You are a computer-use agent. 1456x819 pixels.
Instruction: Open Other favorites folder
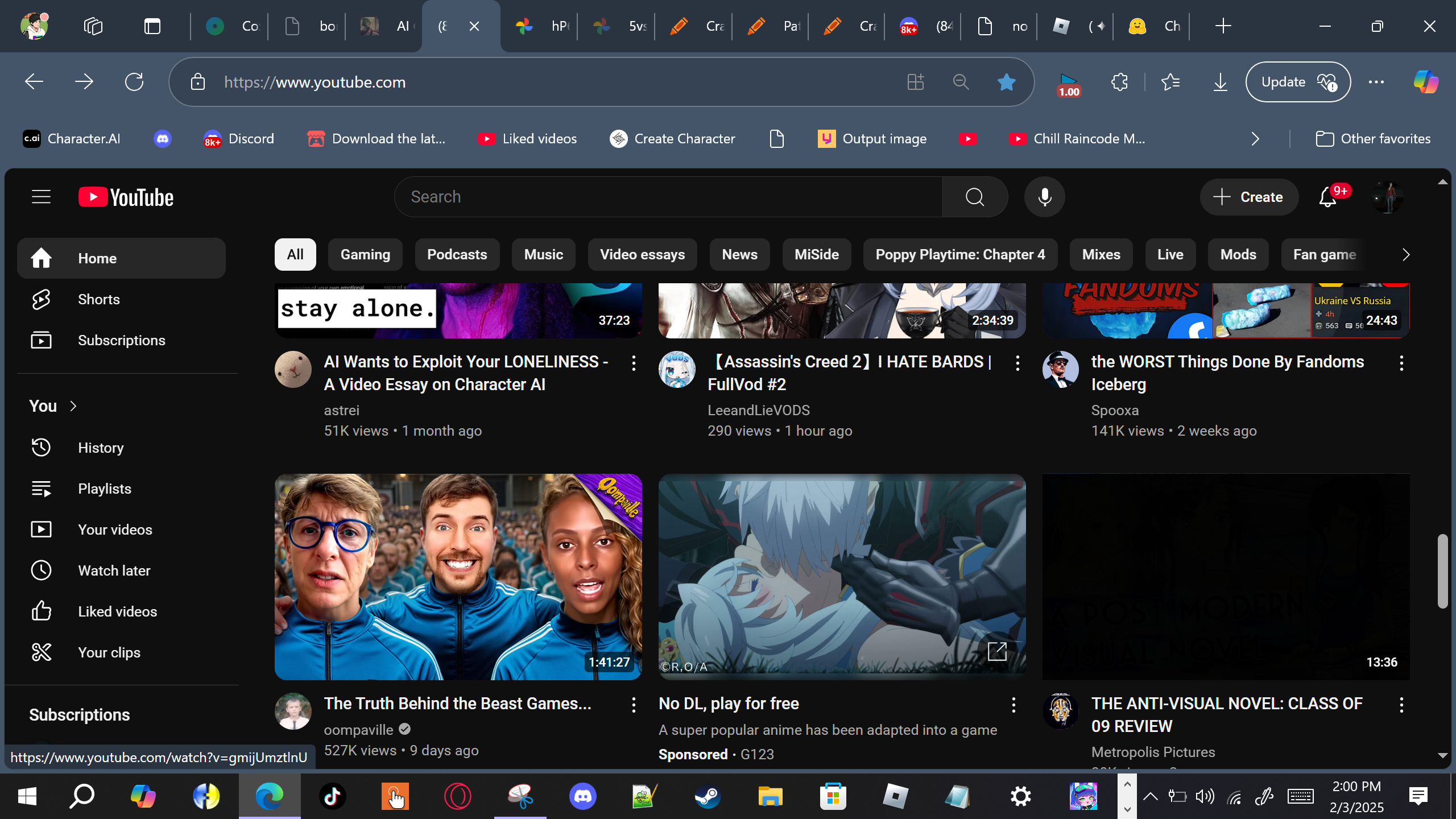[x=1373, y=139]
